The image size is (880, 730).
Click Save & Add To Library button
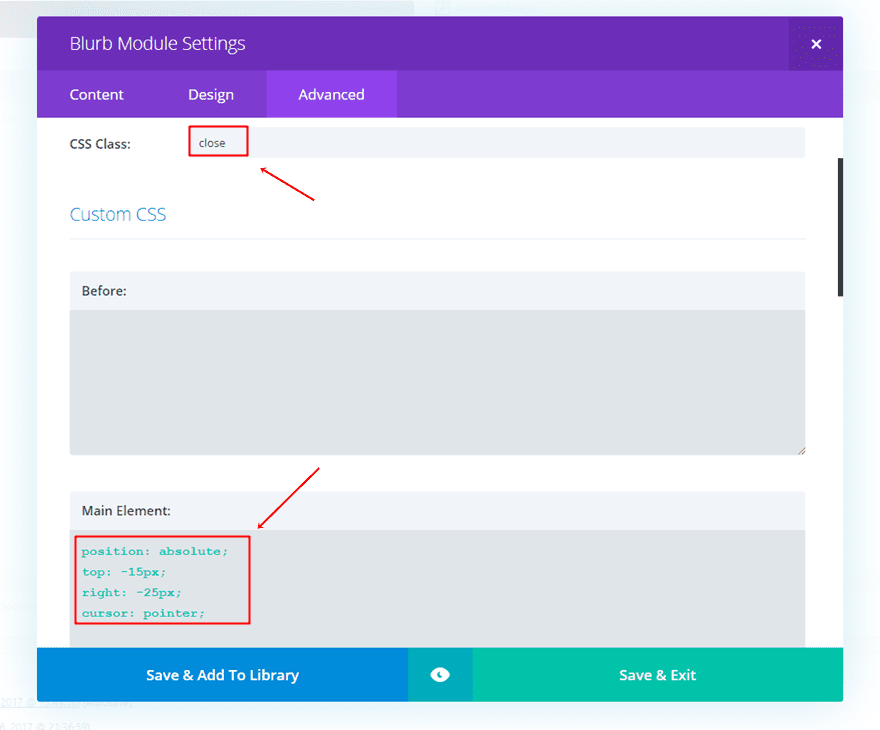[x=222, y=674]
